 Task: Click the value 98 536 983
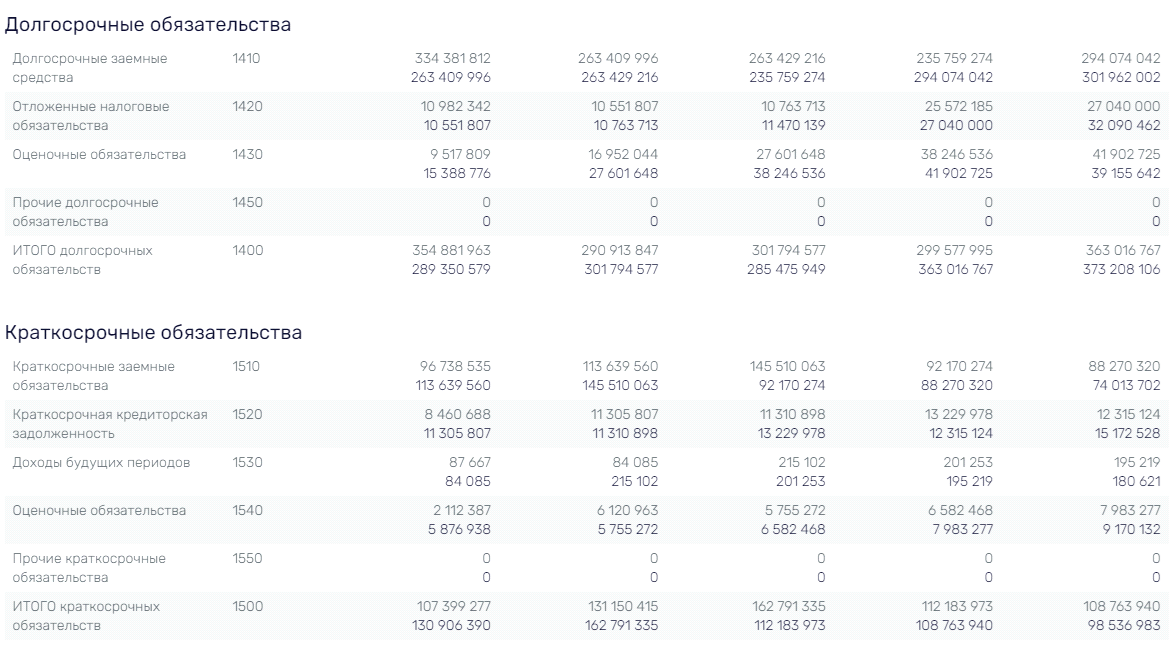click(x=1124, y=625)
